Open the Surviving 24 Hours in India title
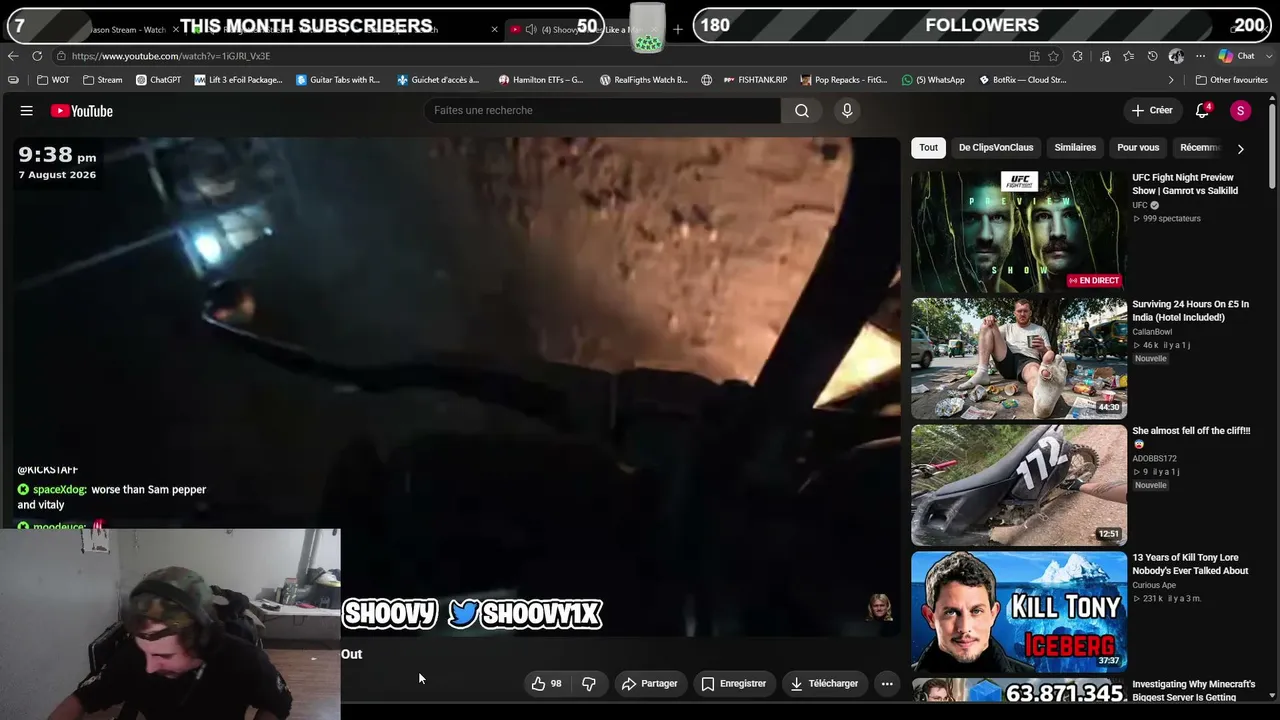This screenshot has height=720, width=1280. pyautogui.click(x=1190, y=311)
